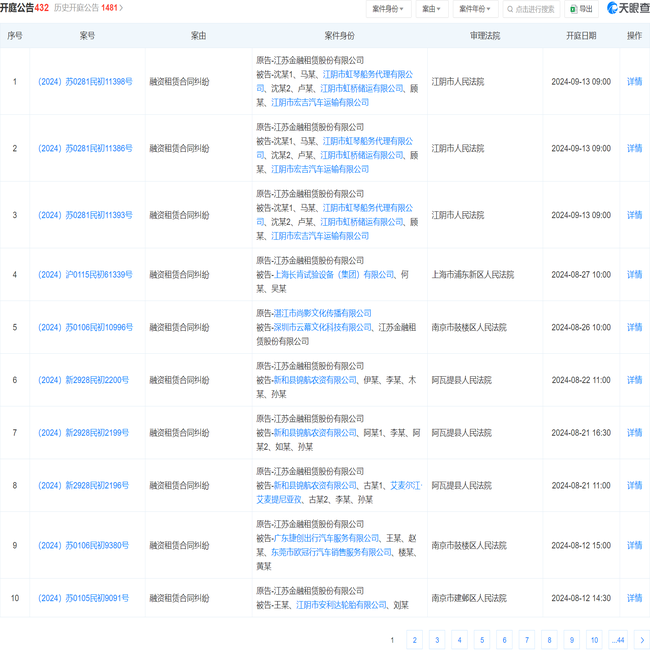The image size is (650, 650).
Task: Select current page 1 in pagination
Action: (392, 640)
